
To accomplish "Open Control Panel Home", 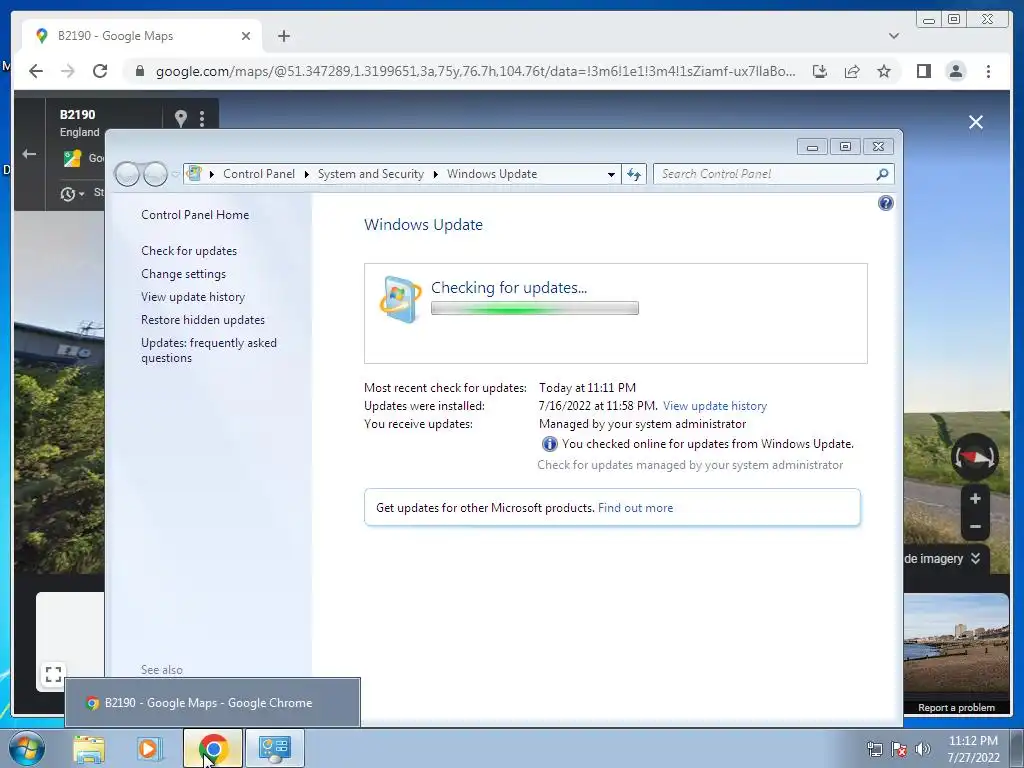I will pyautogui.click(x=195, y=215).
